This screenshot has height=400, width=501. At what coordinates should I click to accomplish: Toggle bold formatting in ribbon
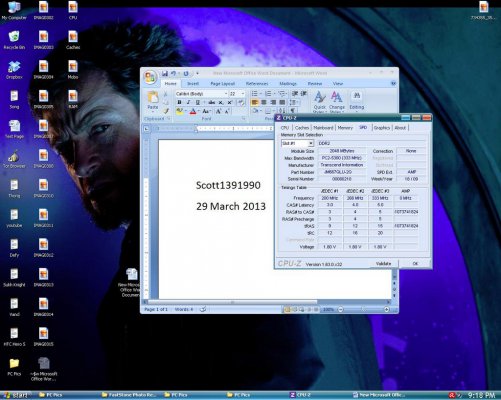coord(179,102)
